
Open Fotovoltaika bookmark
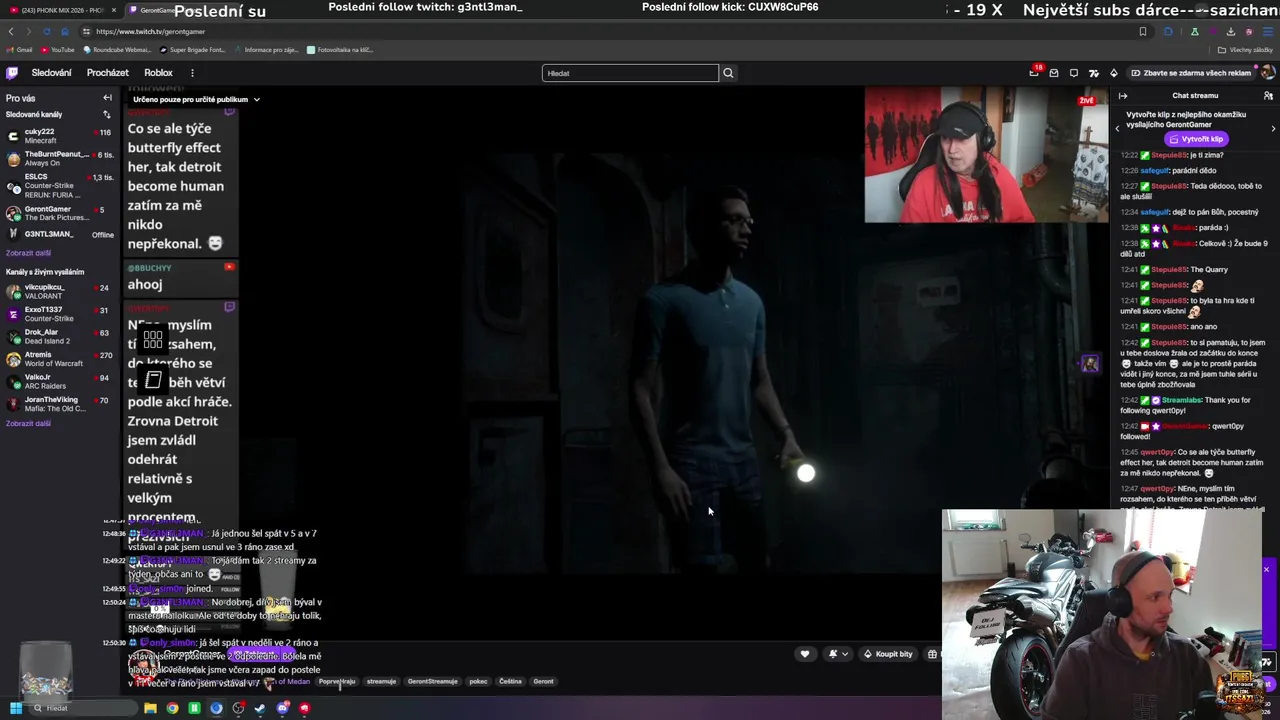[340, 50]
